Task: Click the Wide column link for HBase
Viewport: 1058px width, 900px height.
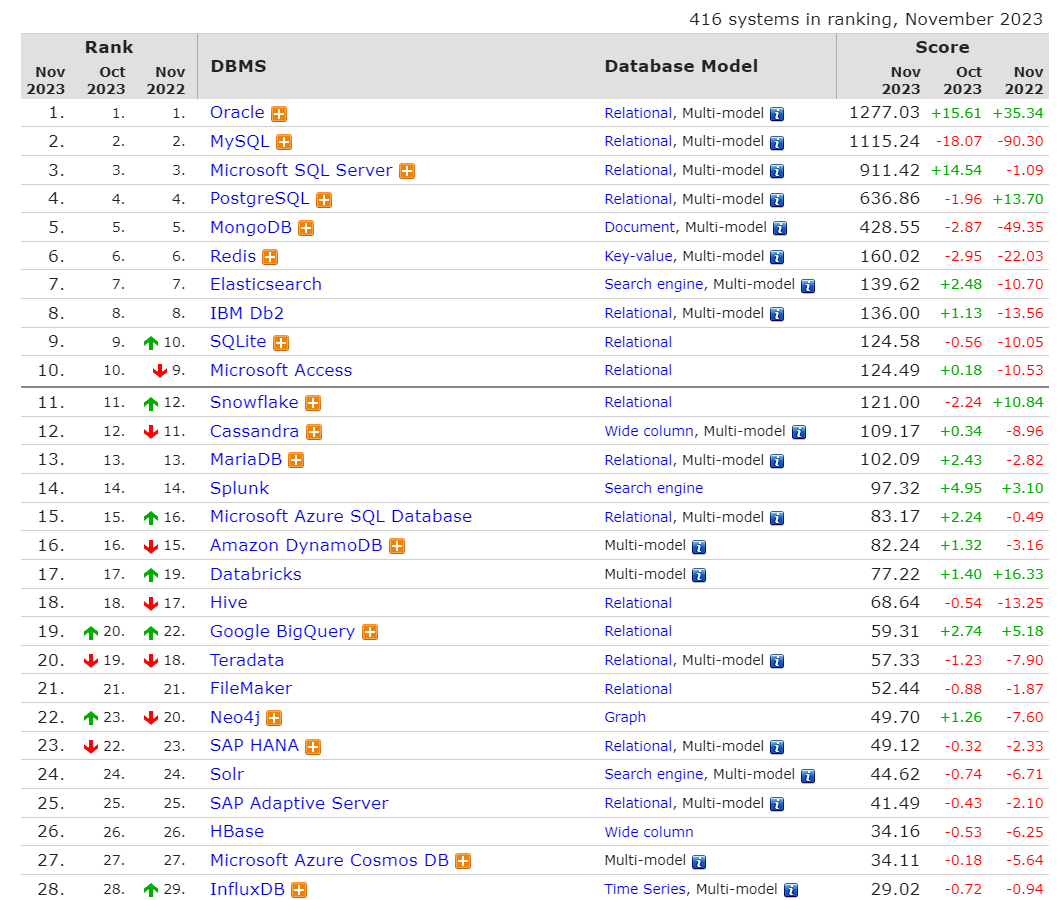Action: point(649,832)
